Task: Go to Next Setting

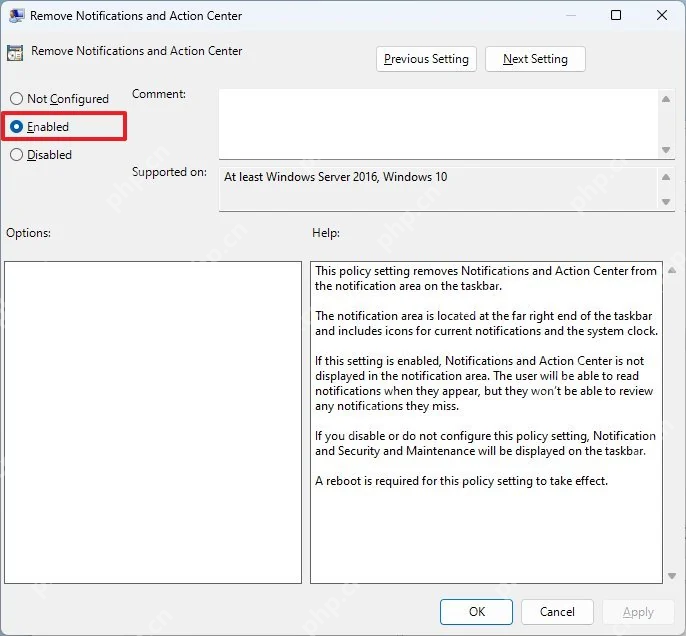Action: (x=535, y=59)
